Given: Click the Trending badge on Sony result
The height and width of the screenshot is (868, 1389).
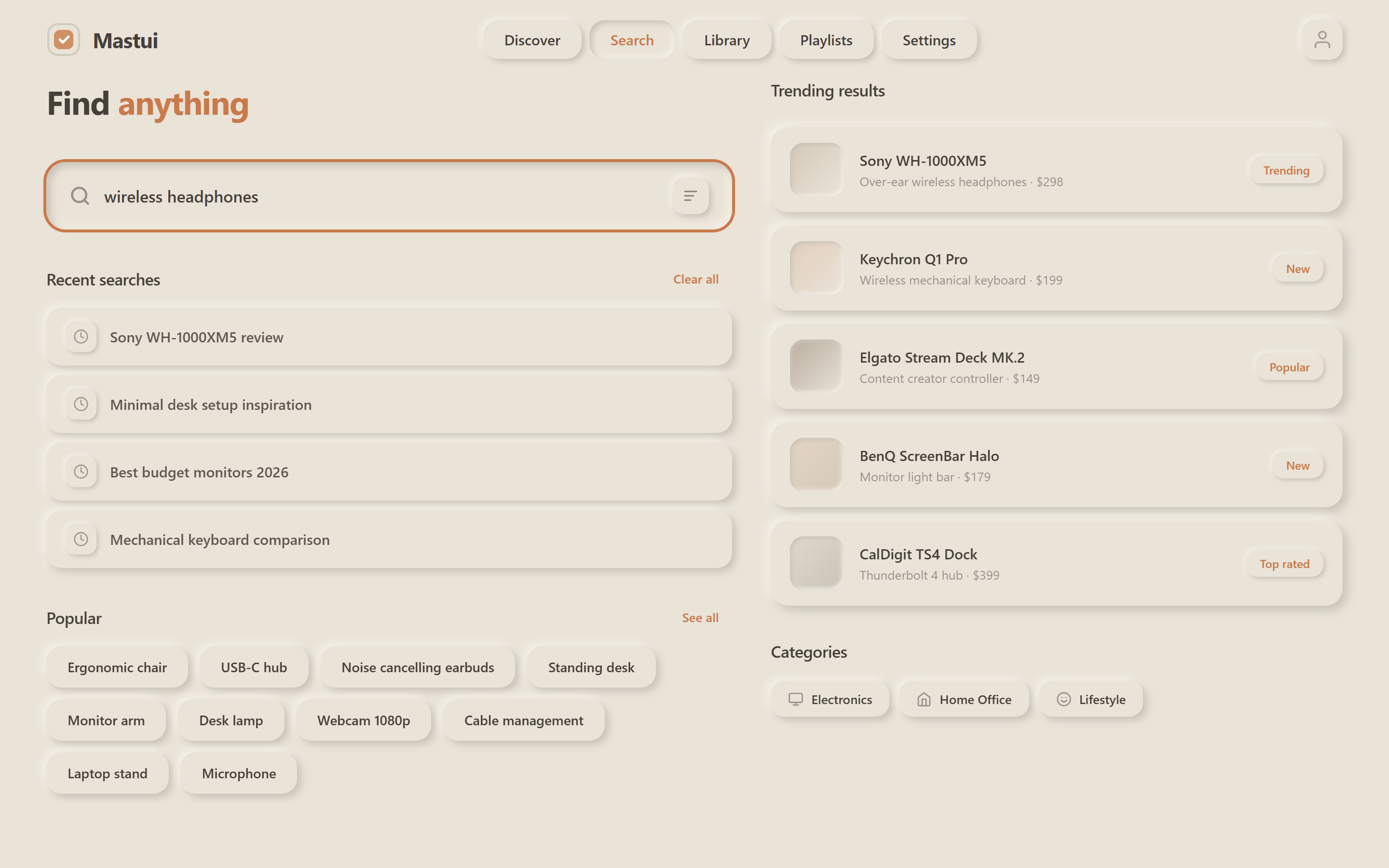Looking at the screenshot, I should pos(1286,171).
